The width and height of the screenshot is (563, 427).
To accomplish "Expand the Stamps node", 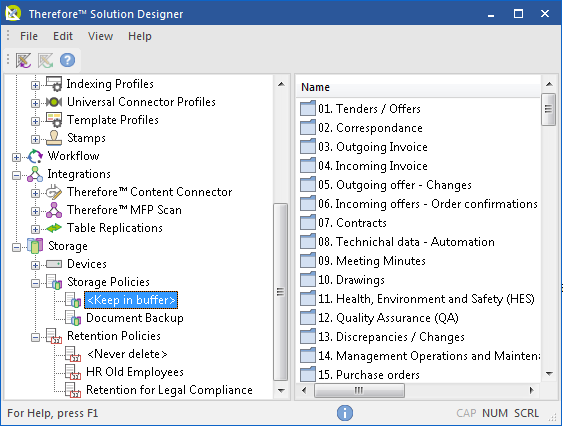I will [x=35, y=139].
